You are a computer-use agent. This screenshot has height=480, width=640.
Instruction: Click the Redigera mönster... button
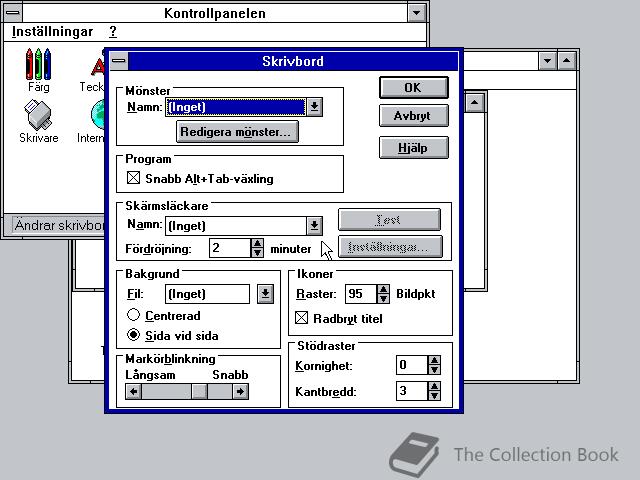(237, 131)
